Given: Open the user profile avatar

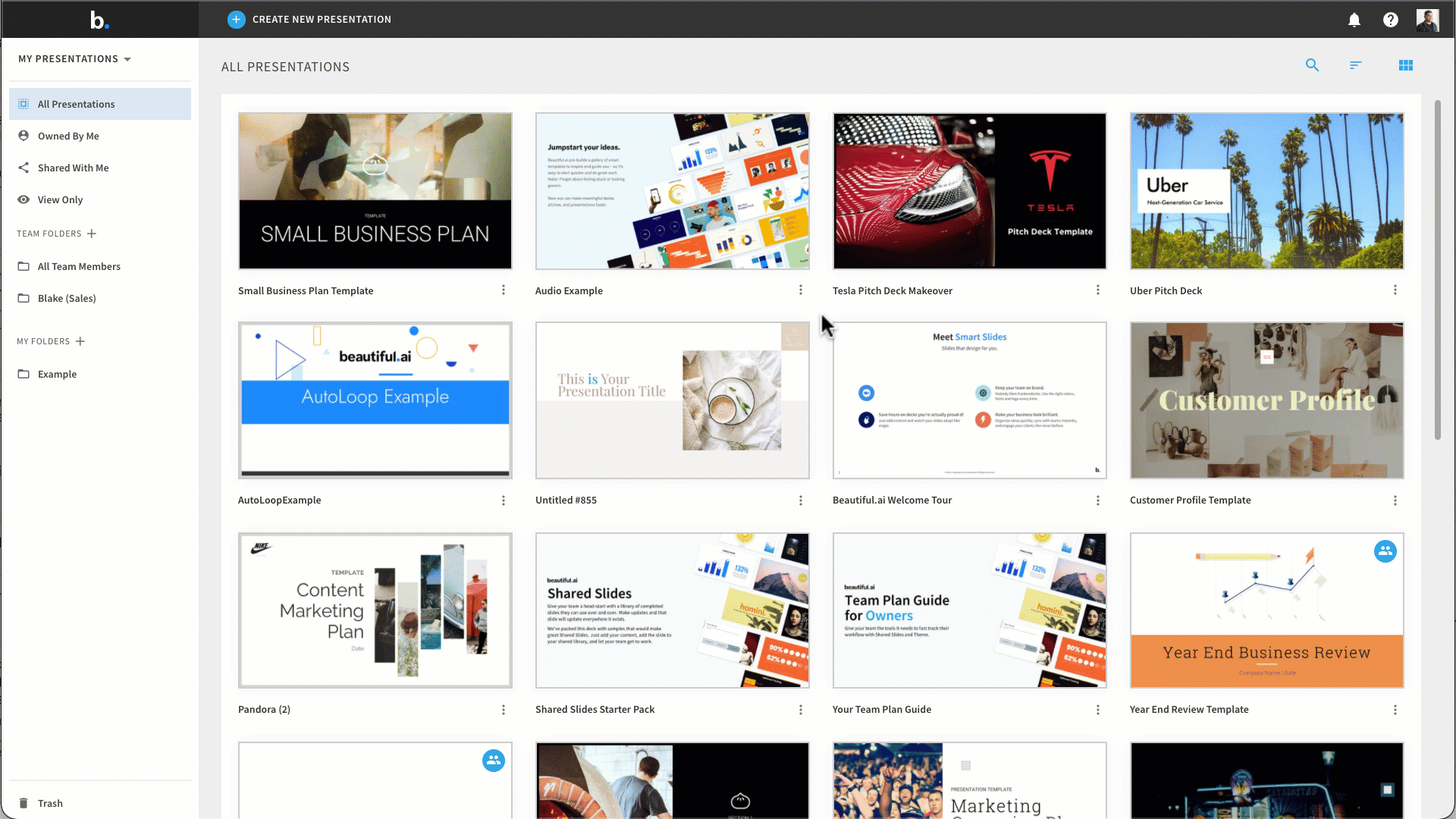Looking at the screenshot, I should pos(1427,20).
